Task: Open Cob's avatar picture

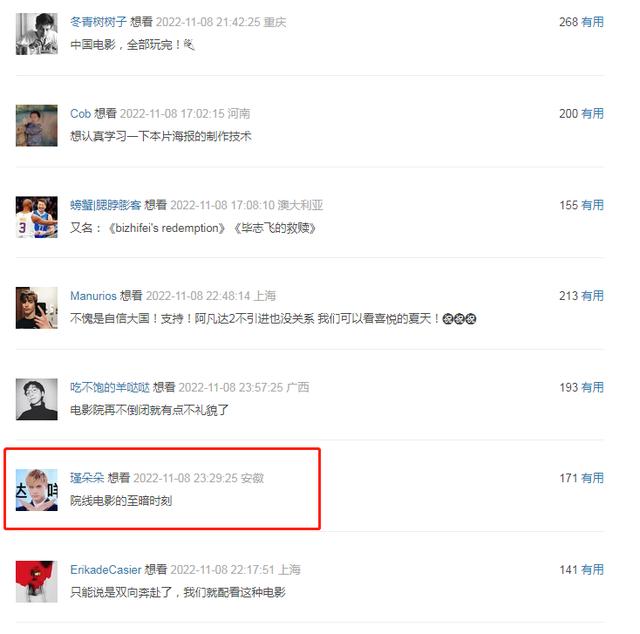Action: [x=37, y=125]
